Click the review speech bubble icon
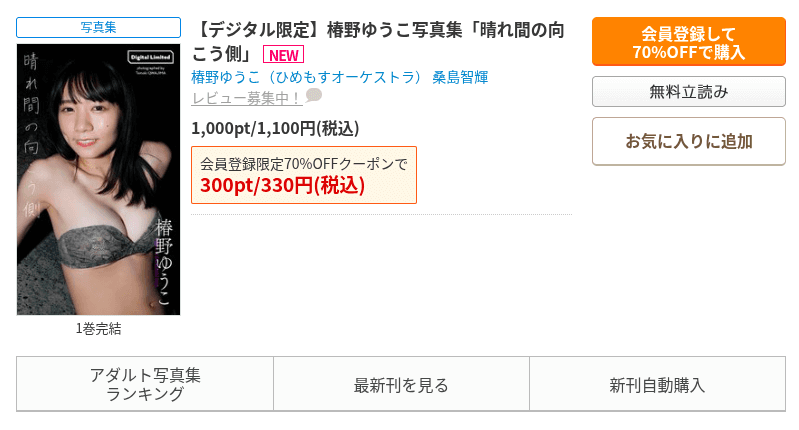This screenshot has width=799, height=430. [314, 96]
